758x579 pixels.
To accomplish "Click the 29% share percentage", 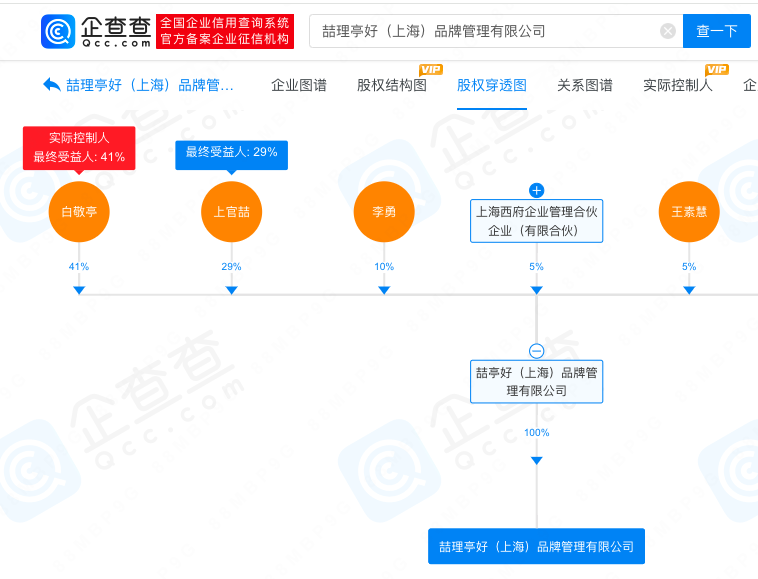I will [x=232, y=267].
